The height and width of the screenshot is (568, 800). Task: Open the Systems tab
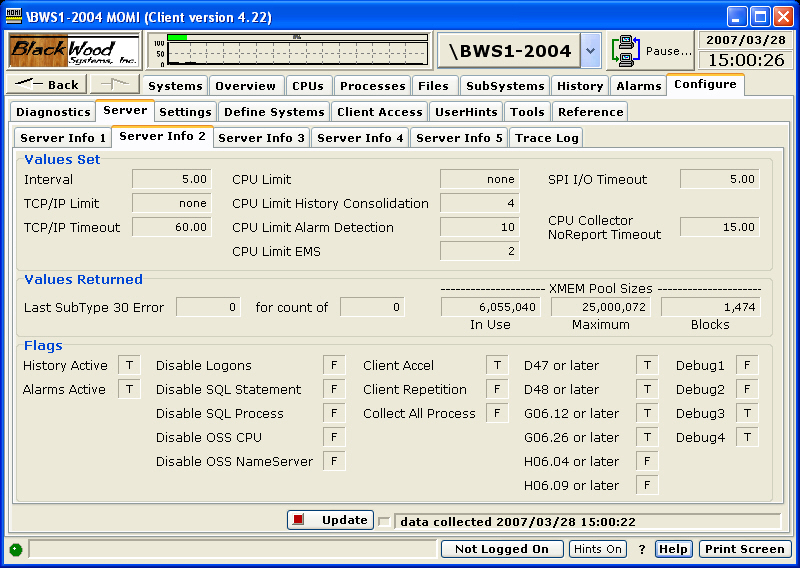pyautogui.click(x=175, y=86)
